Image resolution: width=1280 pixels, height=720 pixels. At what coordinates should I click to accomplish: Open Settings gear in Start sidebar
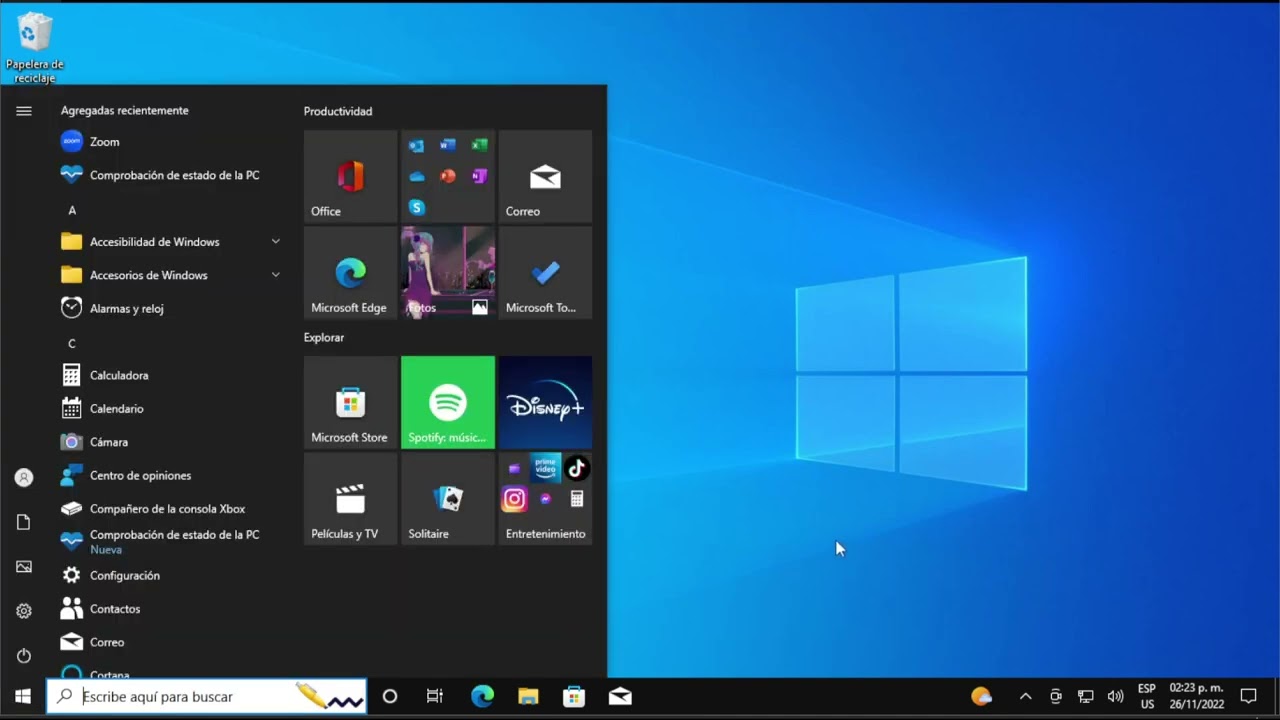click(x=24, y=611)
